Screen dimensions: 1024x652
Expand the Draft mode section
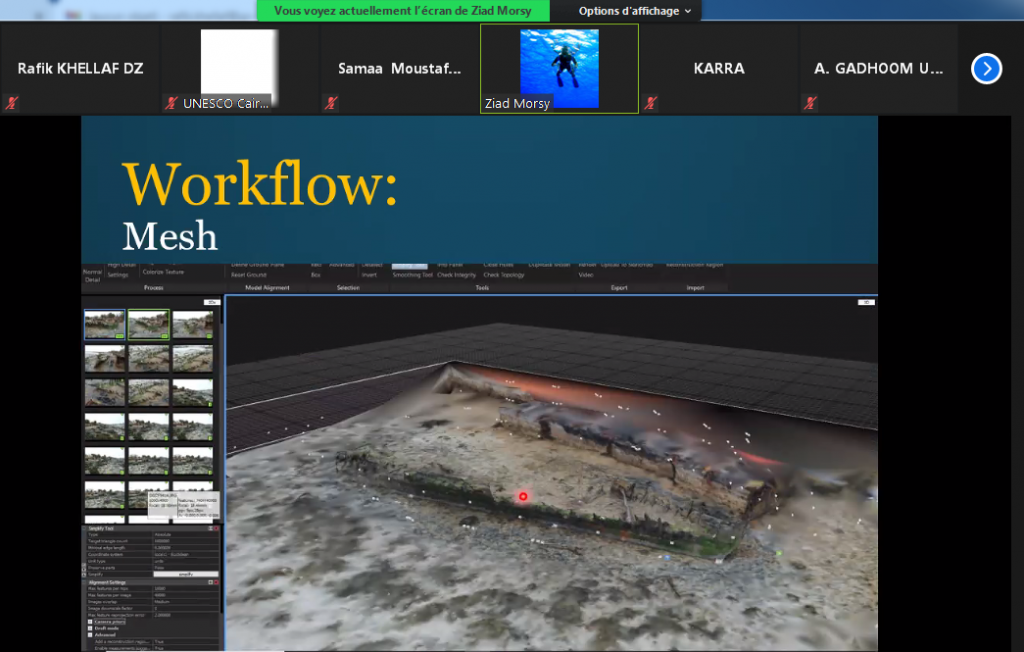92,627
